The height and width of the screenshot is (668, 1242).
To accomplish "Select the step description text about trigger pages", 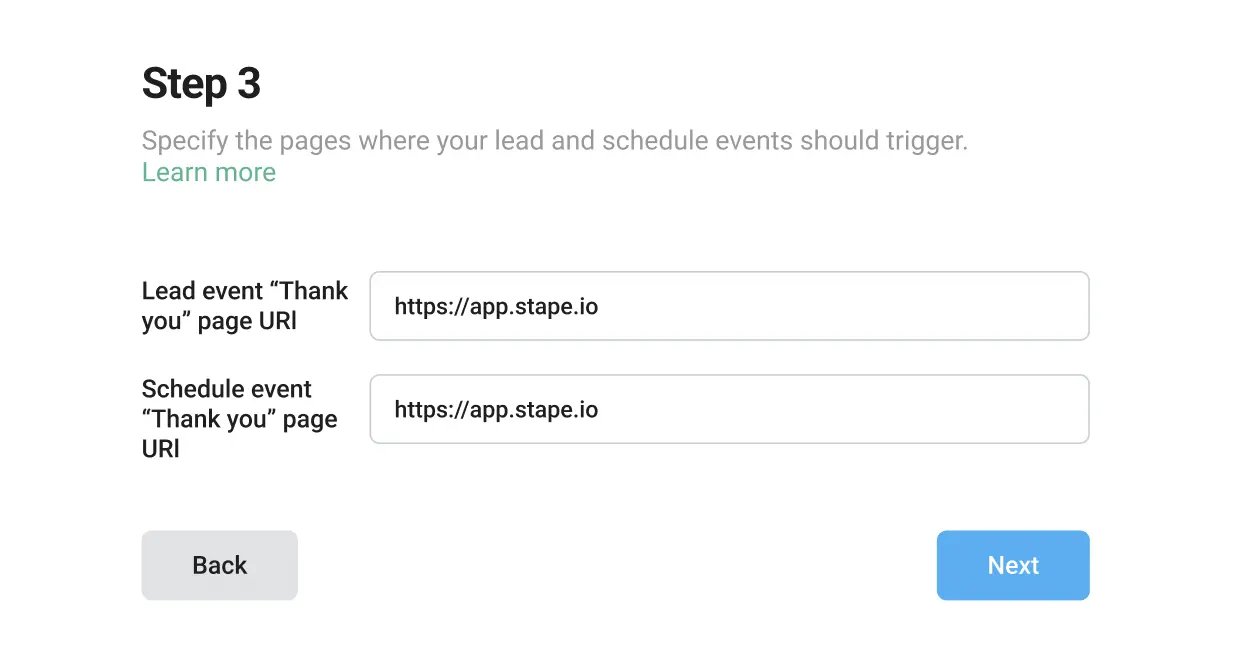I will (554, 140).
